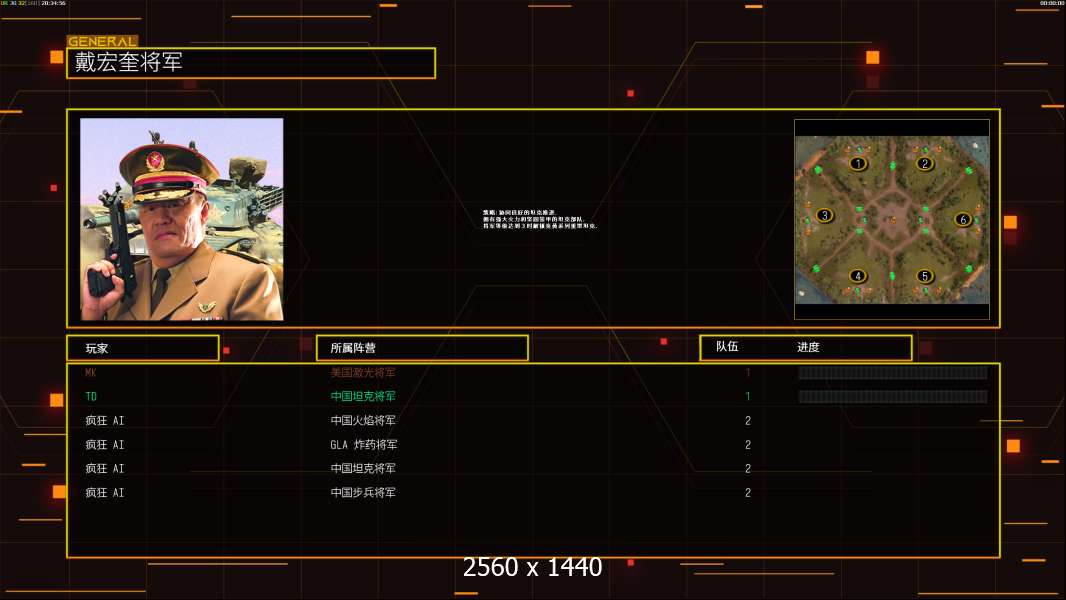Click the GENERAL label tag
This screenshot has height=600, width=1066.
coord(103,41)
